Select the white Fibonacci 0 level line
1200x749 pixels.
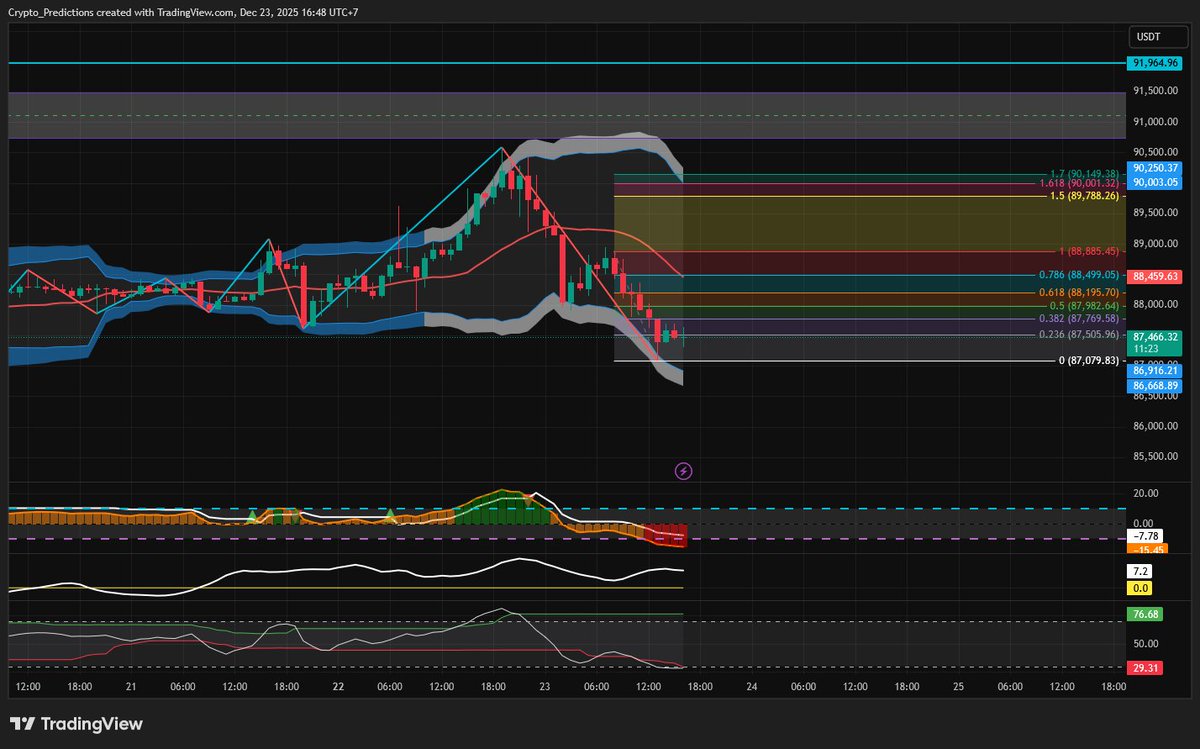[835, 360]
